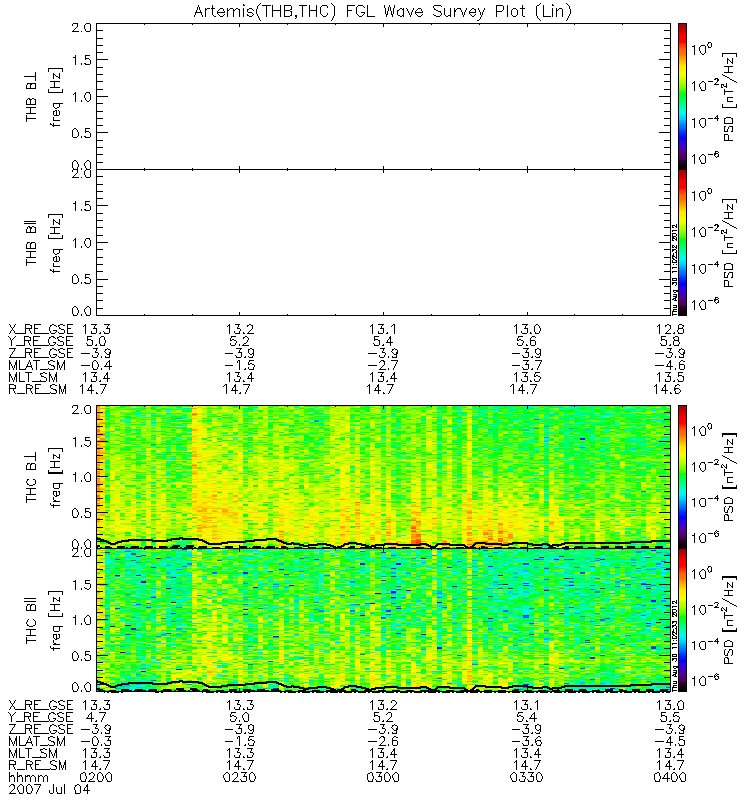Click the MLAT_SM value -2.6
This screenshot has width=750, height=800.
coord(383,741)
